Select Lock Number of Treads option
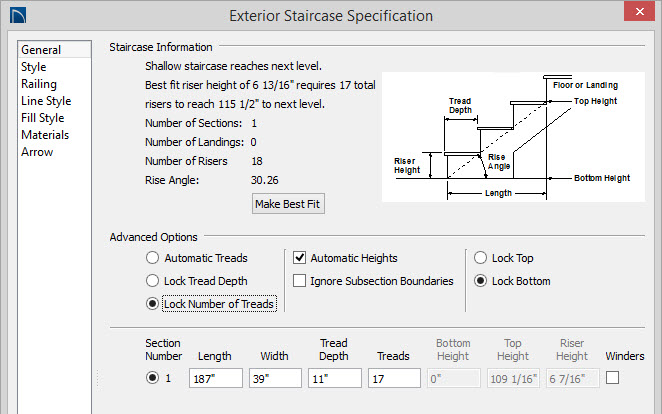662x414 pixels. click(x=153, y=304)
